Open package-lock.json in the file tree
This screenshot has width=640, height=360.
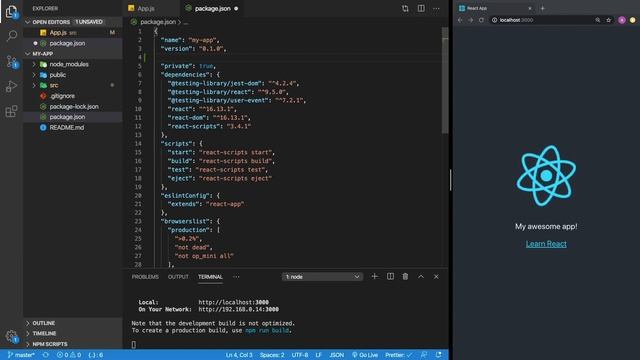pos(73,107)
